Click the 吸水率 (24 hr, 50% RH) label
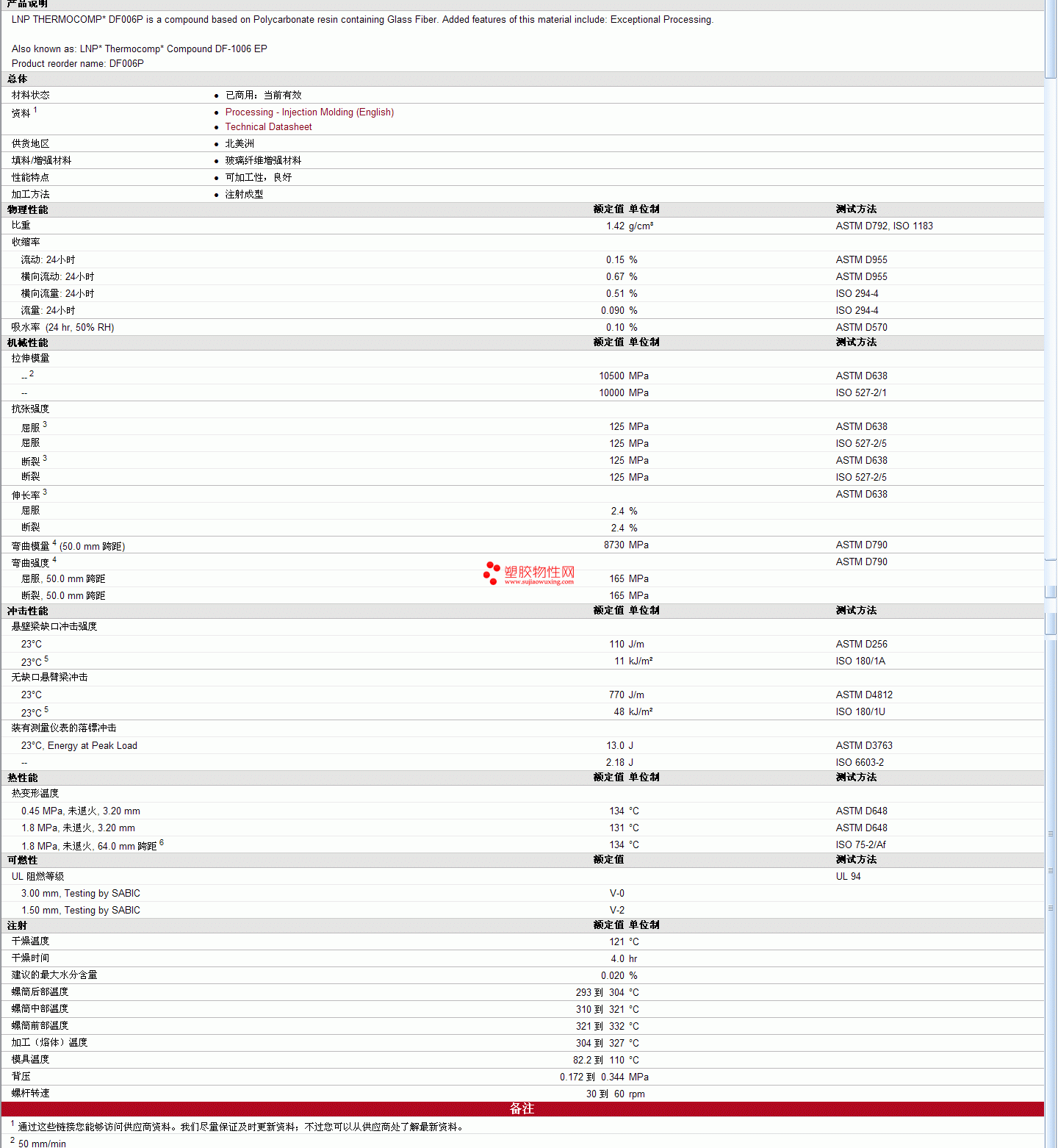Image resolution: width=1058 pixels, height=1148 pixels. point(62,328)
